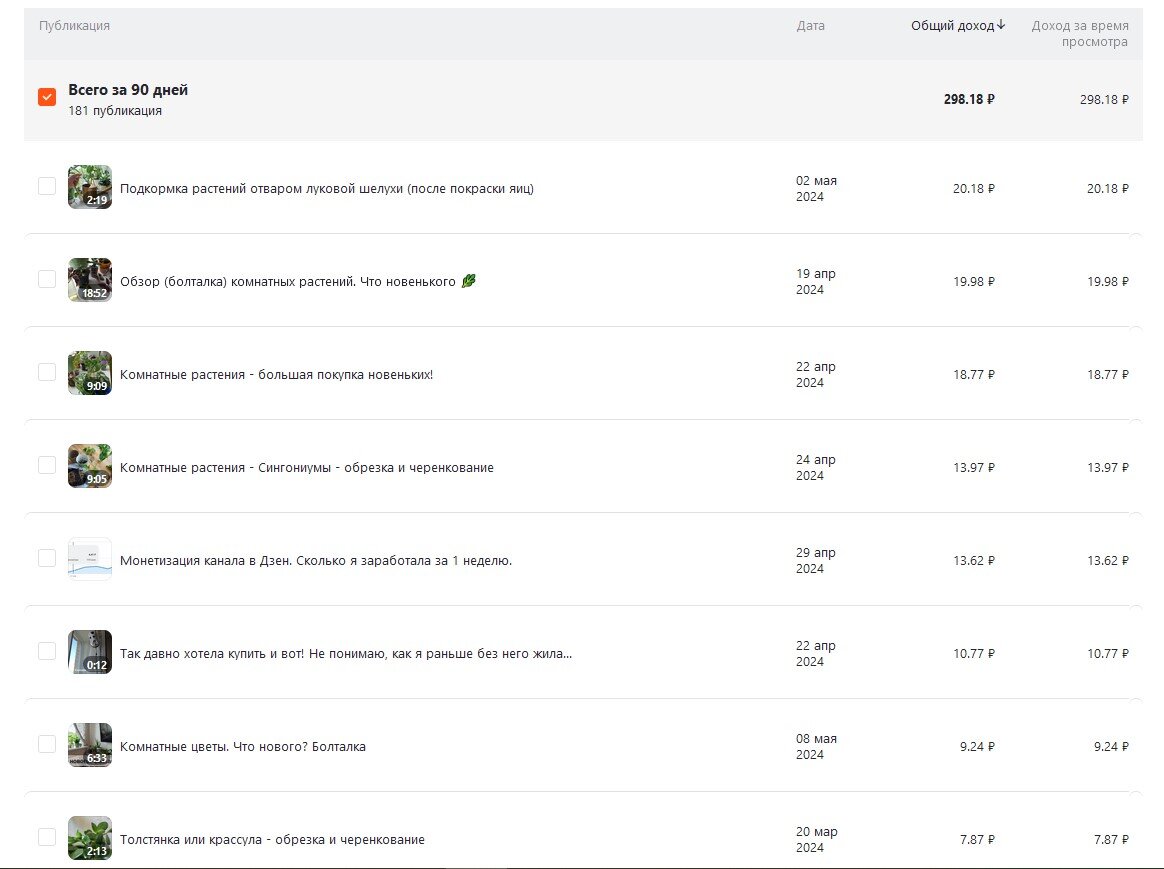Viewport: 1164px width, 869px height.
Task: Open the Сингониумы video thumbnail
Action: point(90,466)
